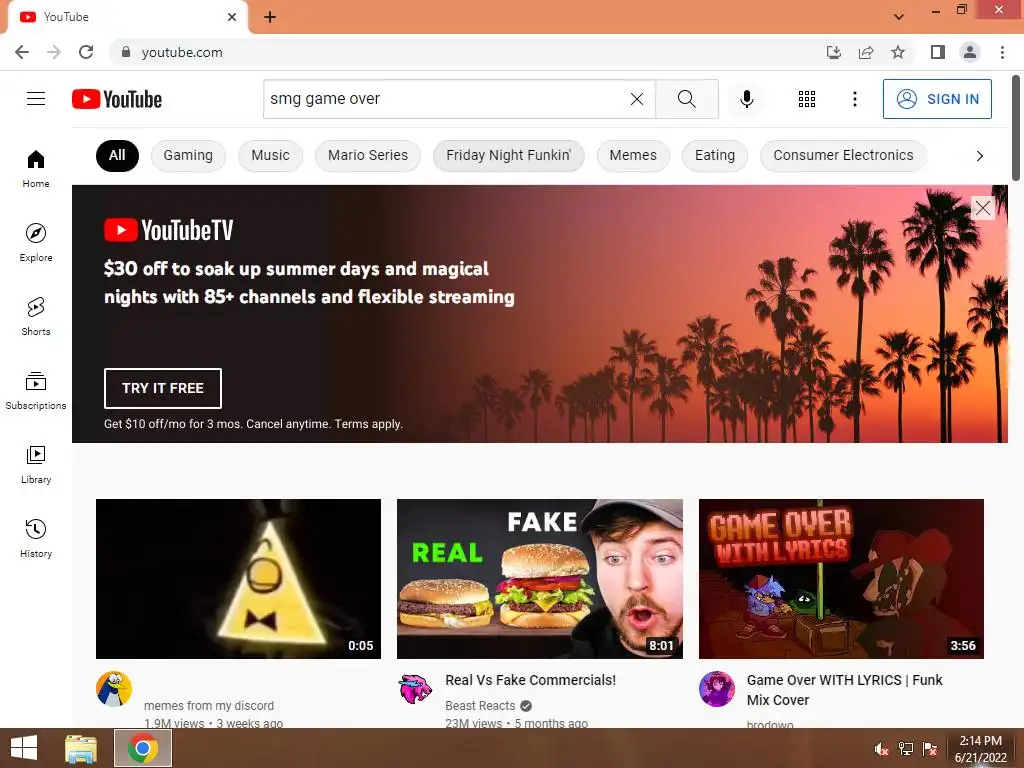Viewport: 1024px width, 768px height.
Task: Open the YouTube hamburger guide menu
Action: 36,99
